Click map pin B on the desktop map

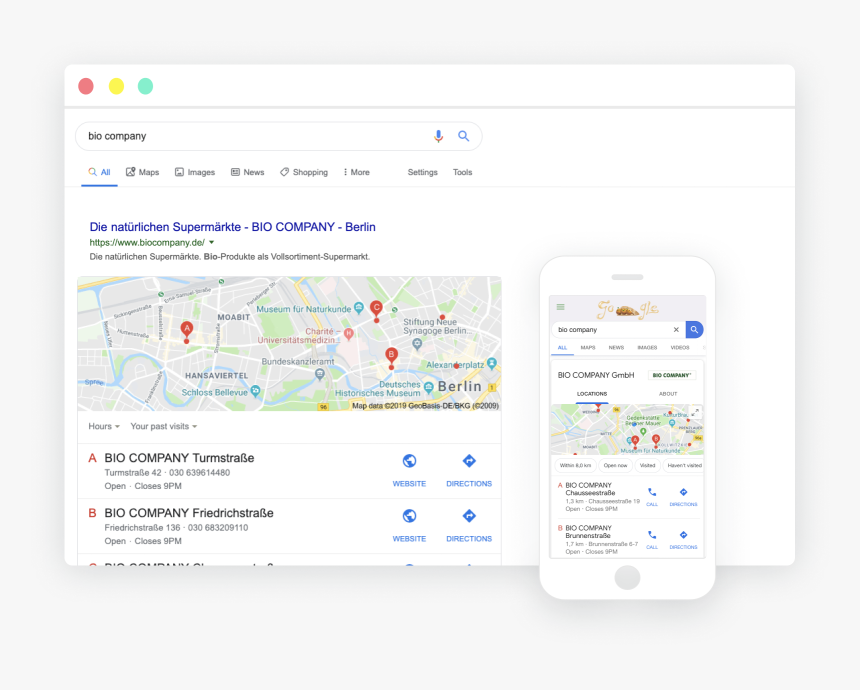click(x=391, y=356)
